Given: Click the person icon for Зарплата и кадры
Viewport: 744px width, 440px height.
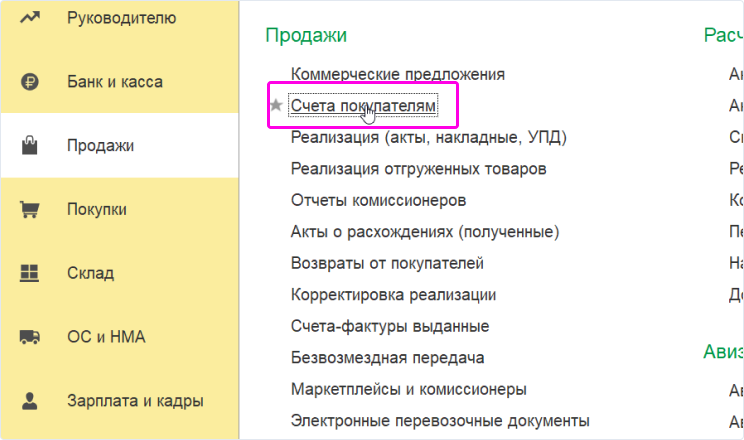Looking at the screenshot, I should click(x=29, y=401).
